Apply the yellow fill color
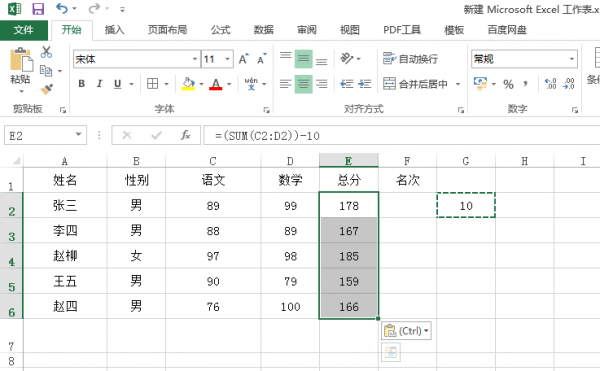Viewport: 600px width, 371px height. coord(188,84)
